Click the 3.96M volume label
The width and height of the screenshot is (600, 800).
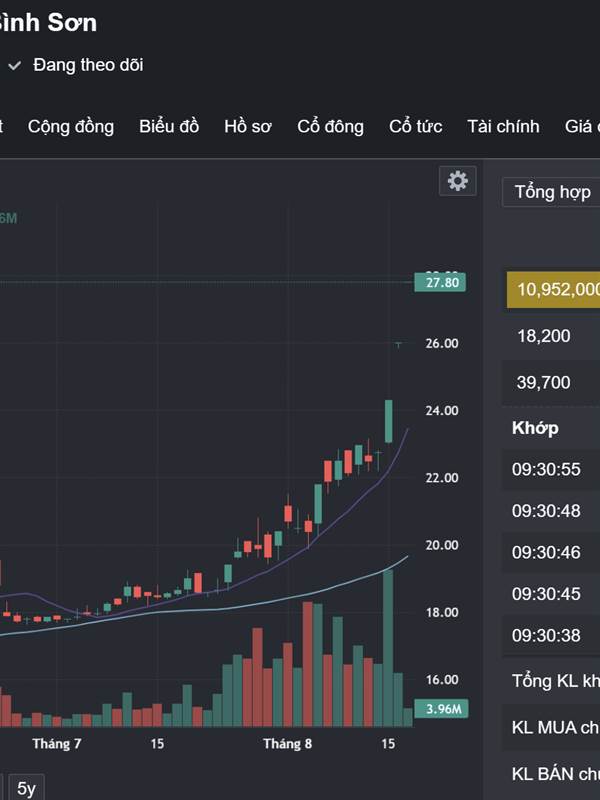point(441,709)
